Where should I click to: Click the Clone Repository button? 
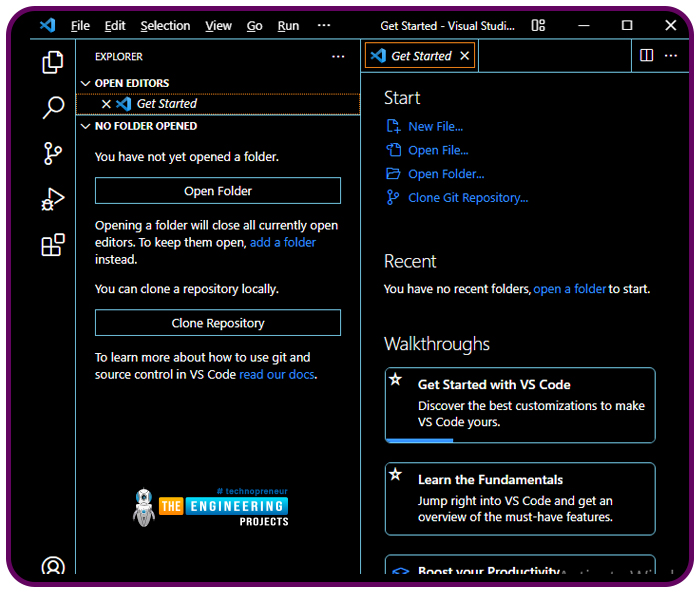pos(218,323)
